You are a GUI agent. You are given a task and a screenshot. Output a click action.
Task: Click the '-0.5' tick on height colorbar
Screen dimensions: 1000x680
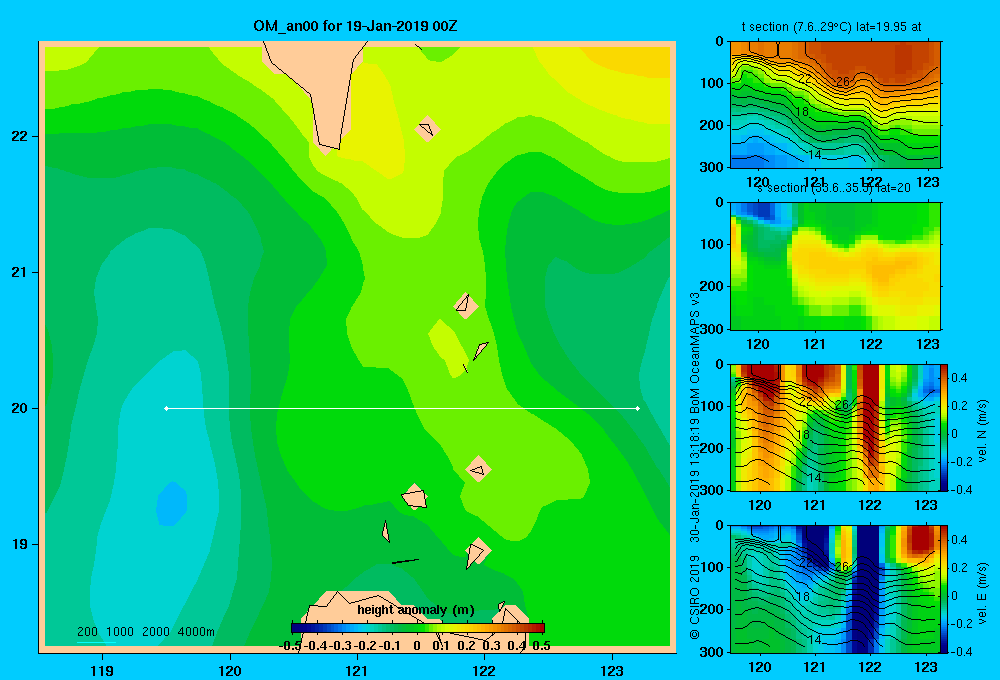tap(290, 646)
